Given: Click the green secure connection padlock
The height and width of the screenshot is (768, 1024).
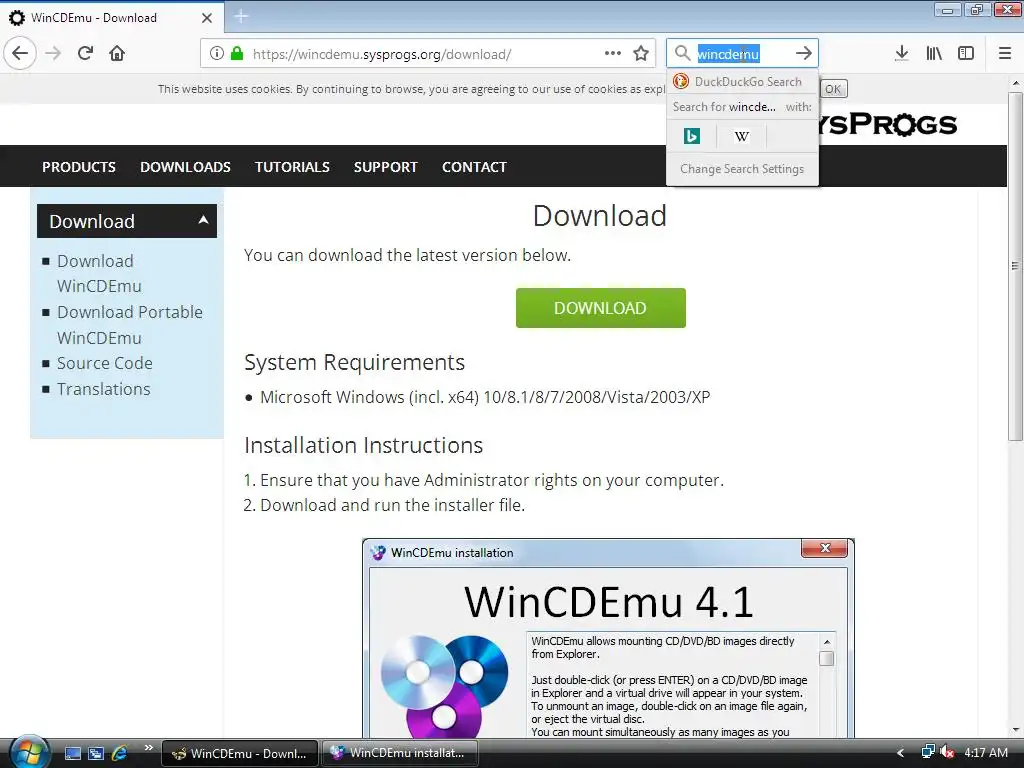Looking at the screenshot, I should coord(237,53).
